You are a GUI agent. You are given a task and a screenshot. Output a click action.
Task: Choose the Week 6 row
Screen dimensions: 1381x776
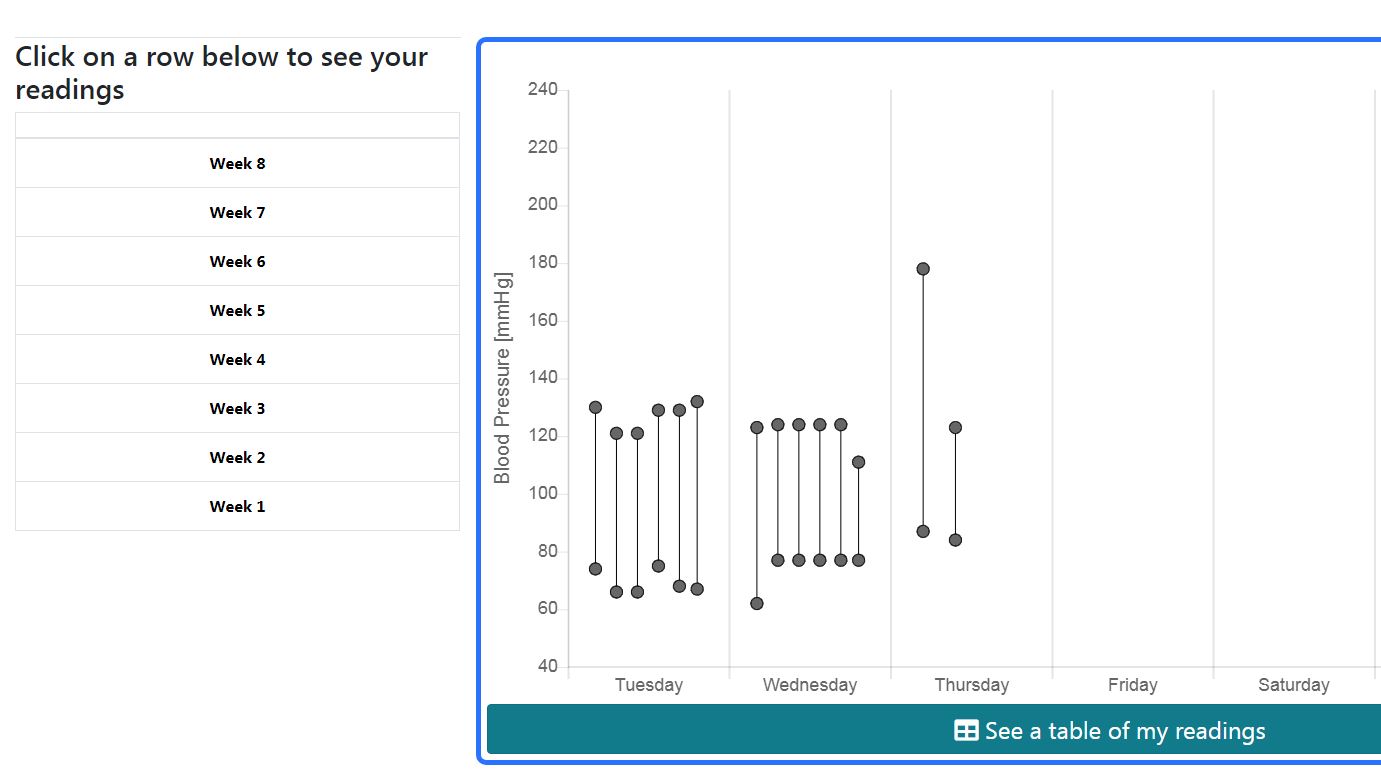click(x=237, y=261)
